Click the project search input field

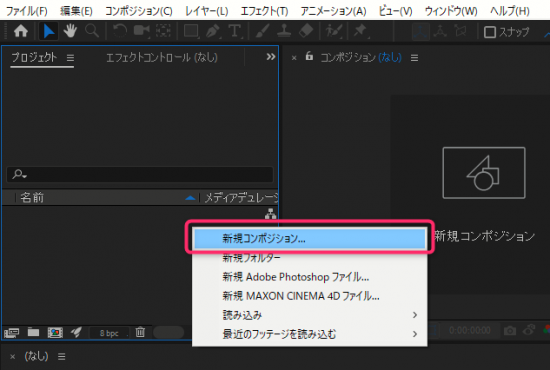point(140,174)
